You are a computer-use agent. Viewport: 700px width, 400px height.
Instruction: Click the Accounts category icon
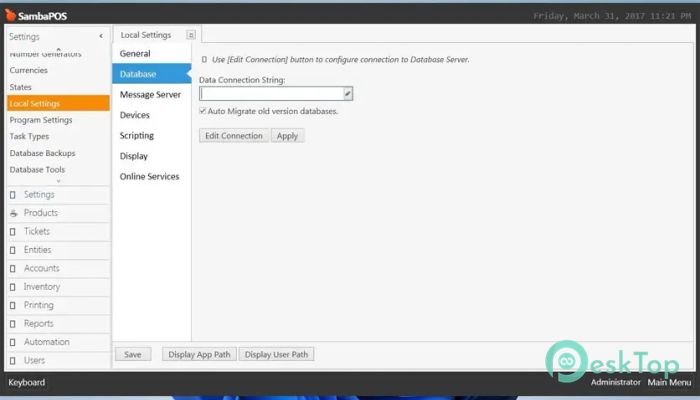click(x=13, y=269)
